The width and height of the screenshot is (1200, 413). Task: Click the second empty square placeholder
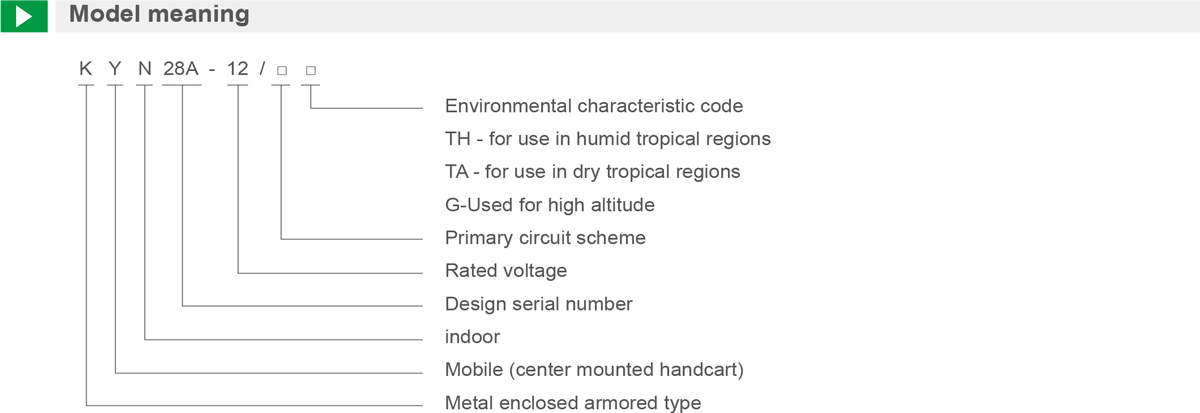pos(311,71)
